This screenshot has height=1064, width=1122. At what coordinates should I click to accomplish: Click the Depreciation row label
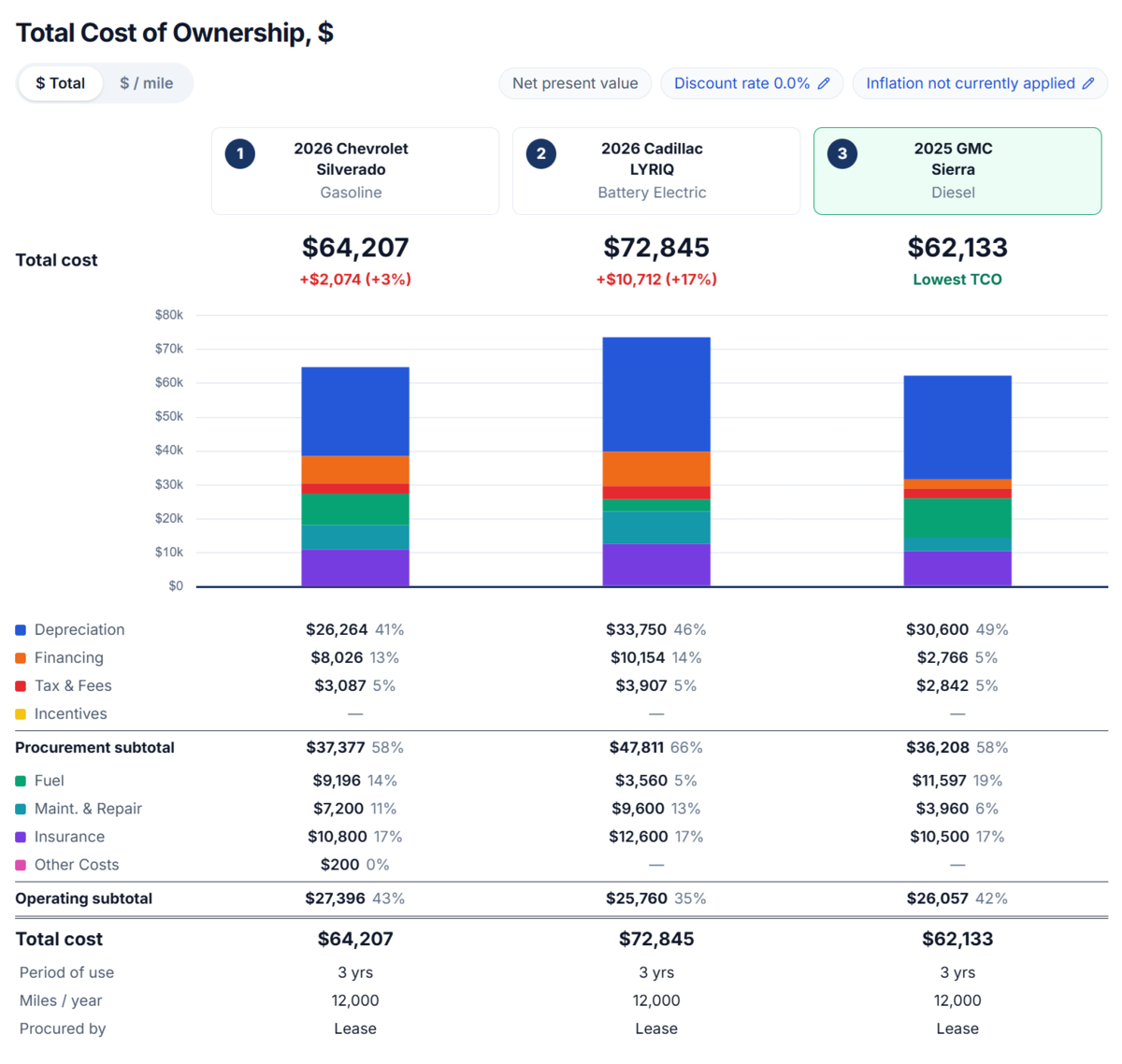point(79,630)
